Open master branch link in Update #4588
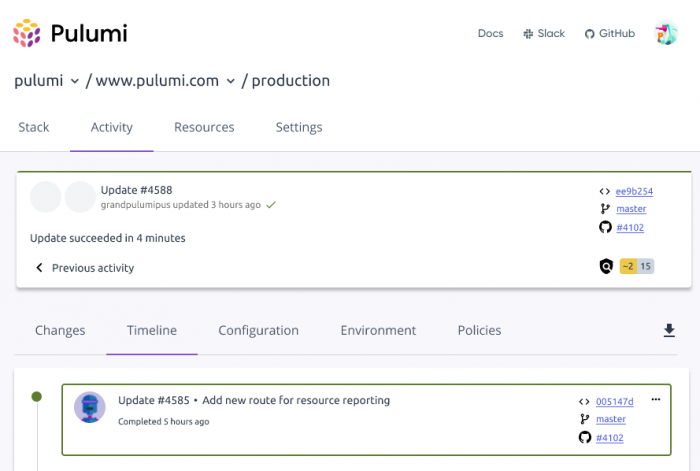The image size is (700, 471). point(631,208)
